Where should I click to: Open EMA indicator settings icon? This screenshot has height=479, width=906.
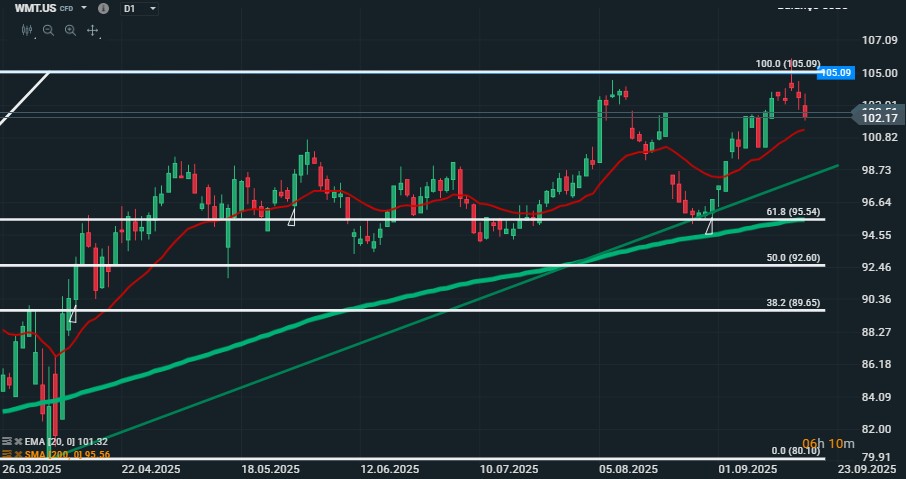tap(7, 441)
